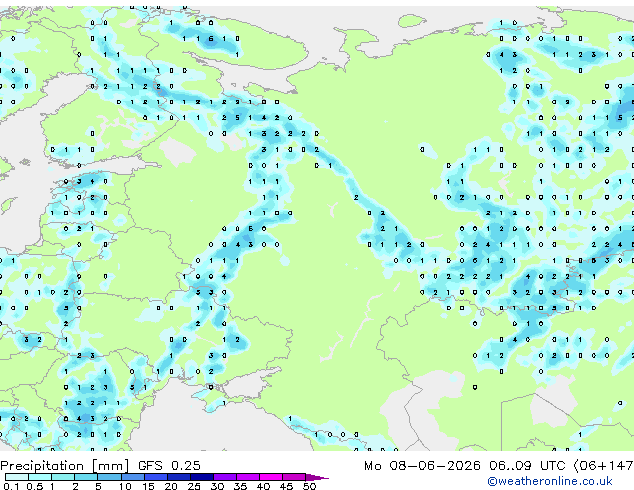634x490 pixels.
Task: Pick the 40–45 mm magenta legend swatch
Action: pyautogui.click(x=271, y=477)
